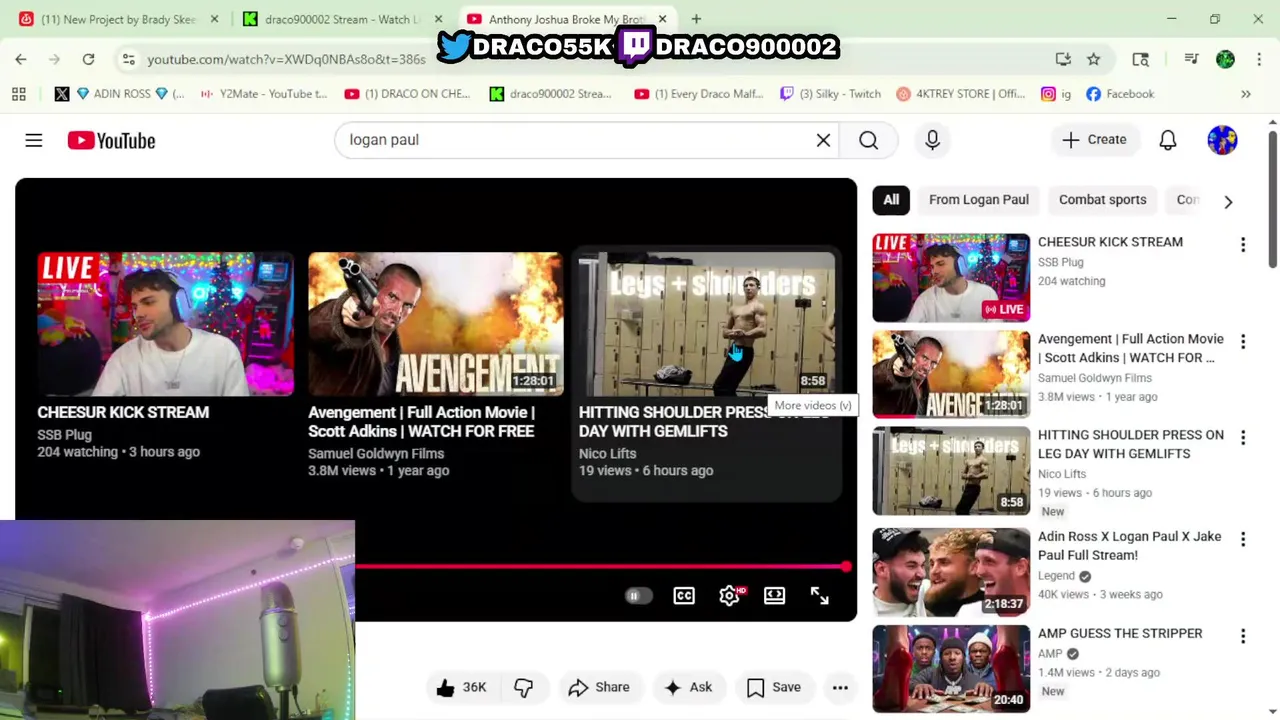Click the page vertical scrollbar

(x=1272, y=200)
